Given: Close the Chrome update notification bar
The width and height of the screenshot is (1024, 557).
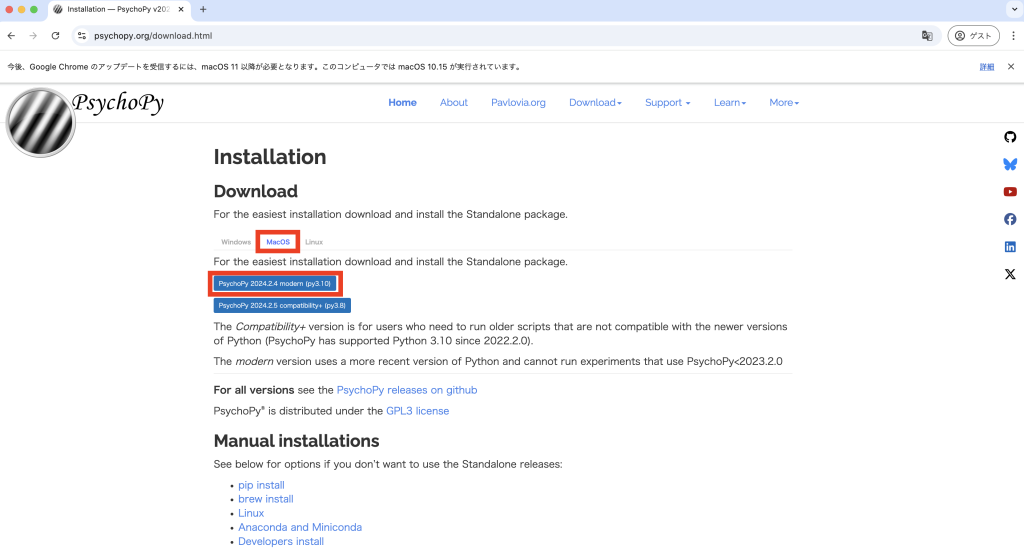Looking at the screenshot, I should click(x=1011, y=67).
